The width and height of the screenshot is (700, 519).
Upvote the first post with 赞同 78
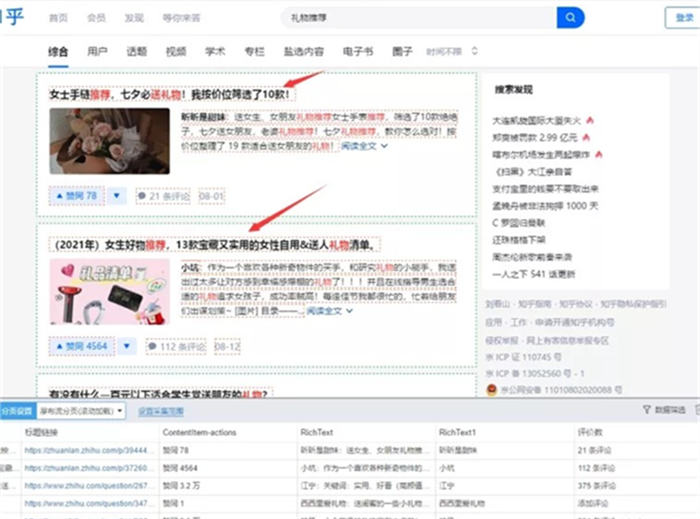point(75,196)
